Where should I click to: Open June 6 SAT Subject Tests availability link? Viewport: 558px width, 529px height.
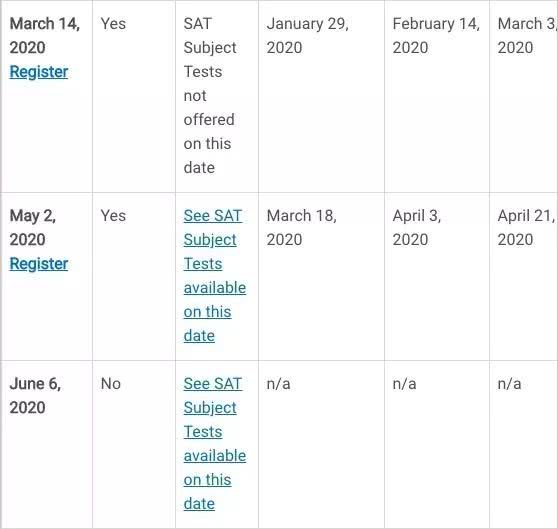coord(215,444)
